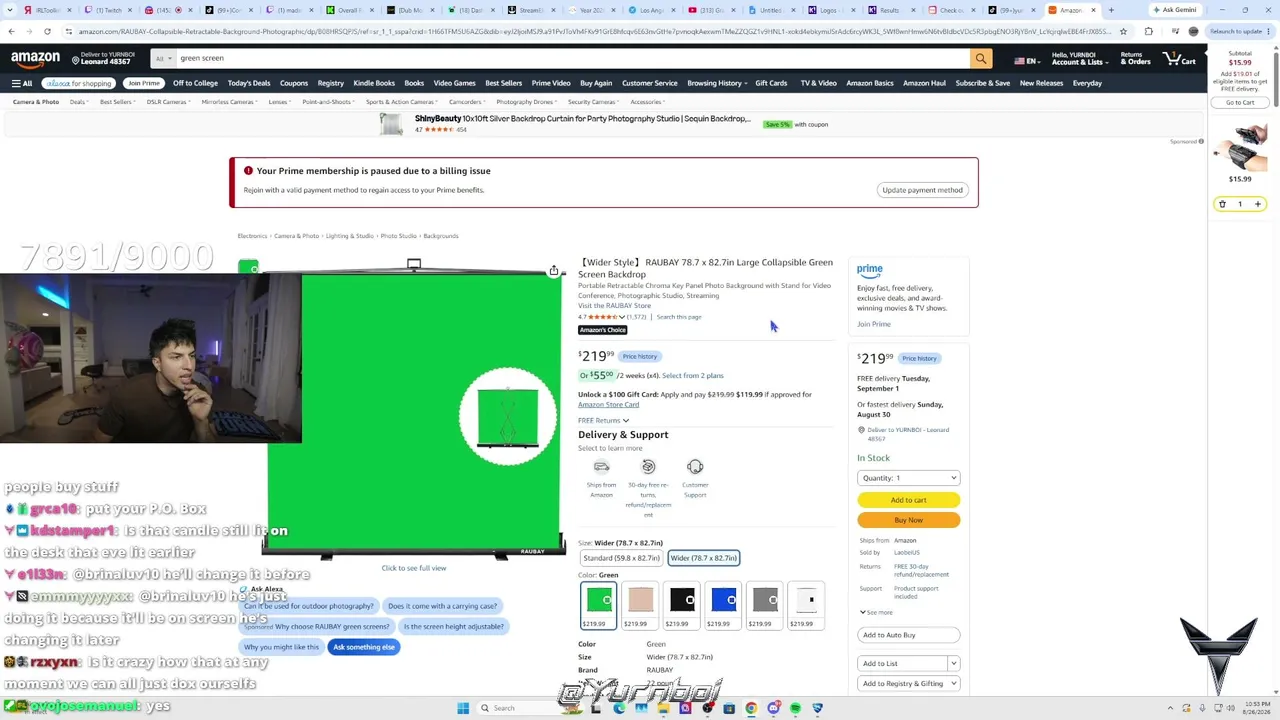Screen dimensions: 1280x720
Task: Choose the black color swatch
Action: [682, 605]
